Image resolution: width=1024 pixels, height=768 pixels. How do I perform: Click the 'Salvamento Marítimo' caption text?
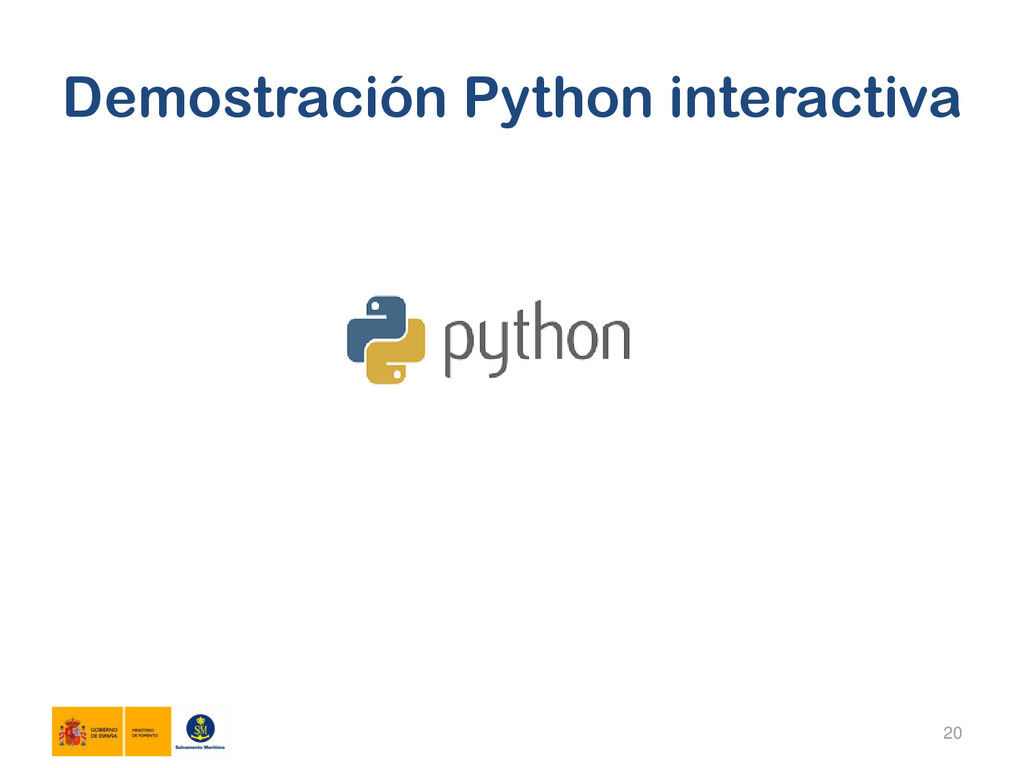pyautogui.click(x=201, y=747)
